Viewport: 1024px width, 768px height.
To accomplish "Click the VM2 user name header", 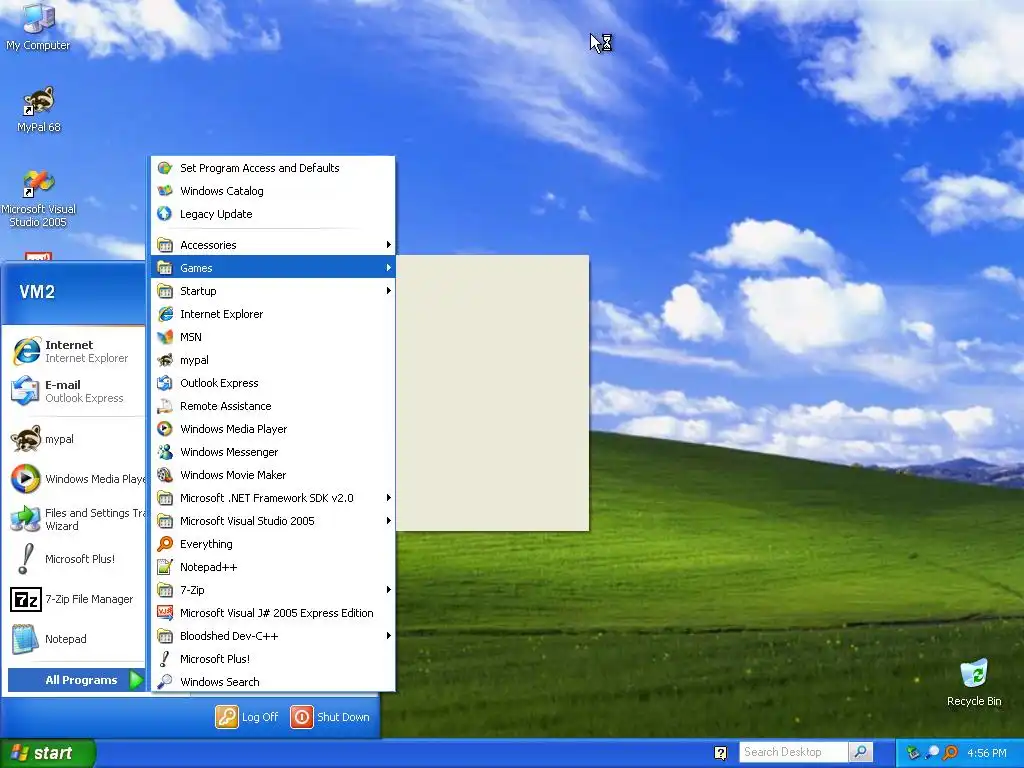I will click(x=37, y=292).
